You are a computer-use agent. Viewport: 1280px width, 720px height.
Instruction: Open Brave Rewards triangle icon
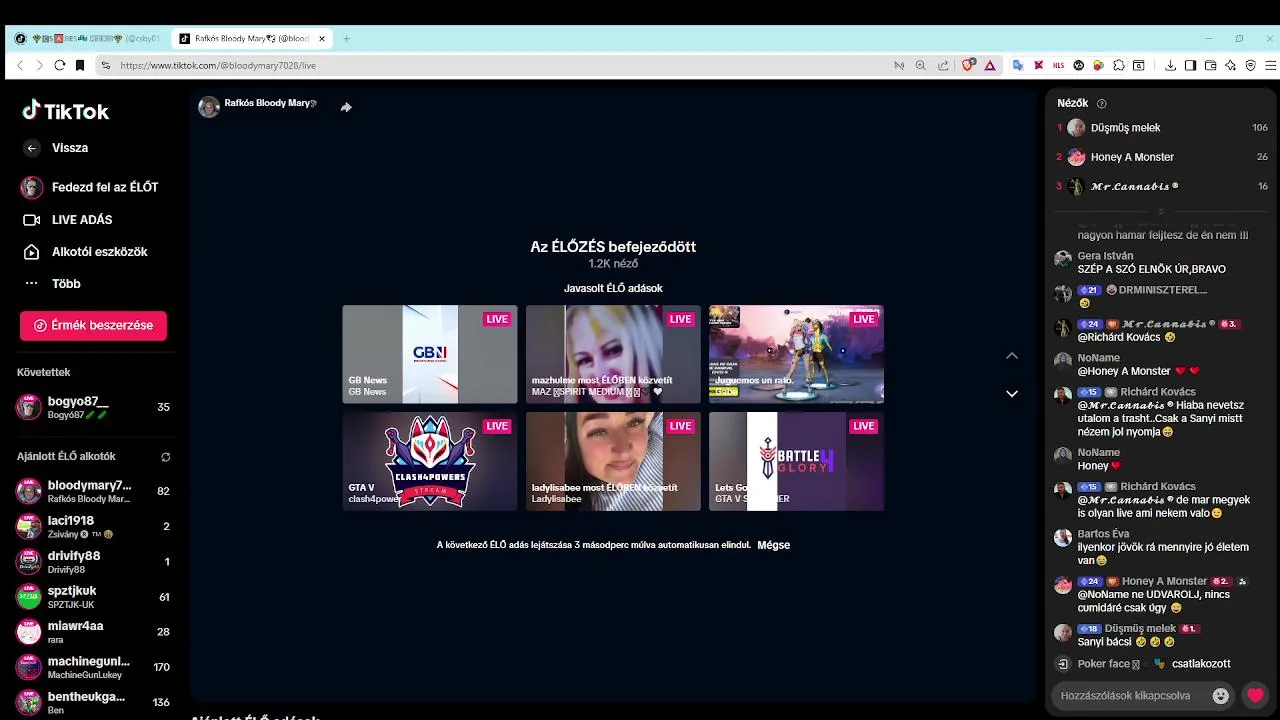click(990, 65)
